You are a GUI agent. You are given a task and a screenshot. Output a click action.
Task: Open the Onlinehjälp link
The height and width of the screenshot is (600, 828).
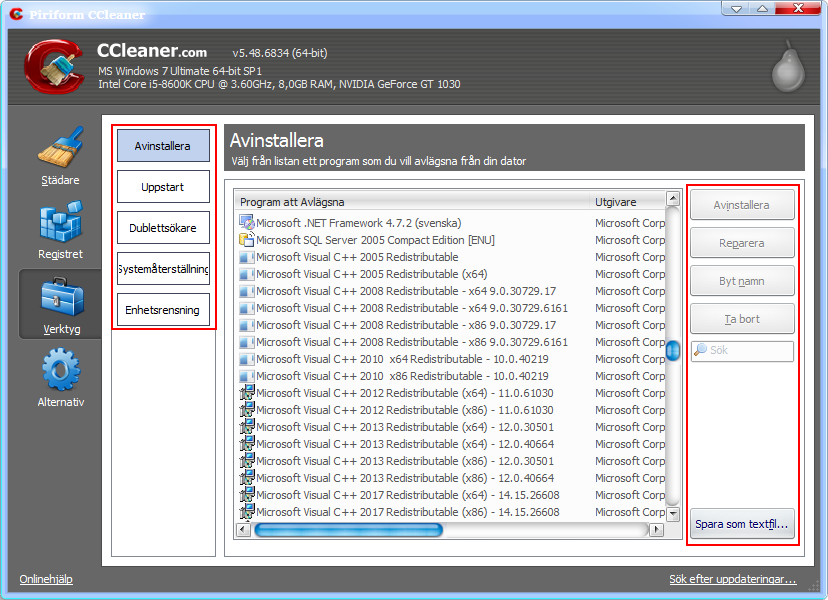click(46, 579)
